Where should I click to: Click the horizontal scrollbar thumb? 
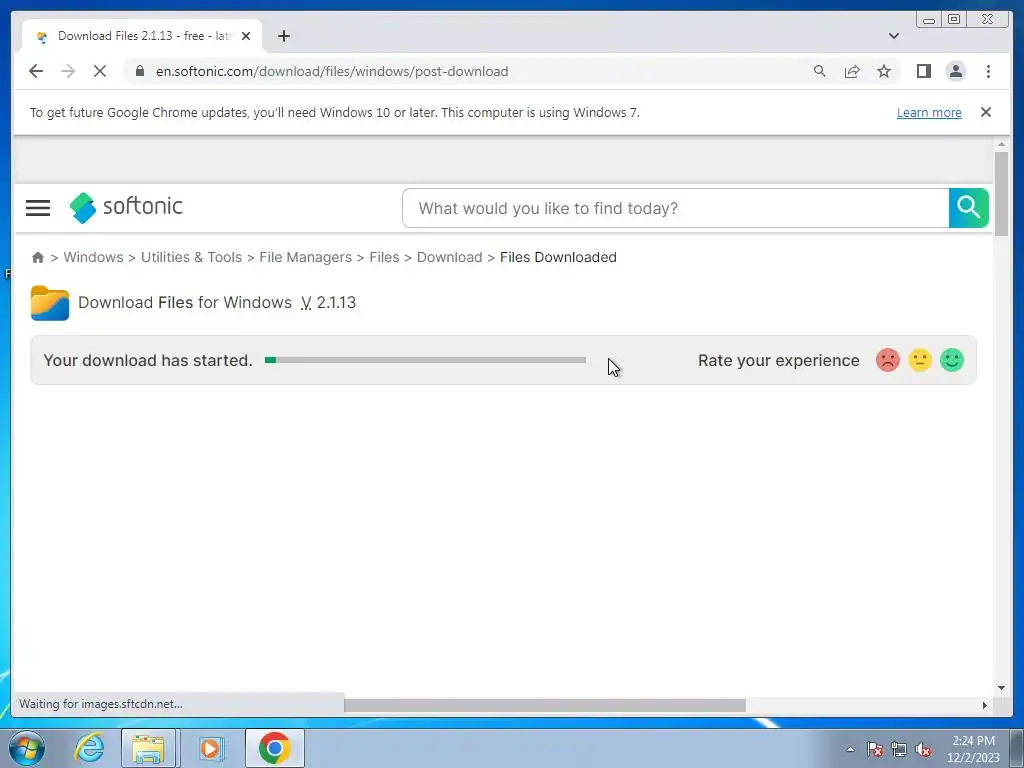(x=545, y=705)
